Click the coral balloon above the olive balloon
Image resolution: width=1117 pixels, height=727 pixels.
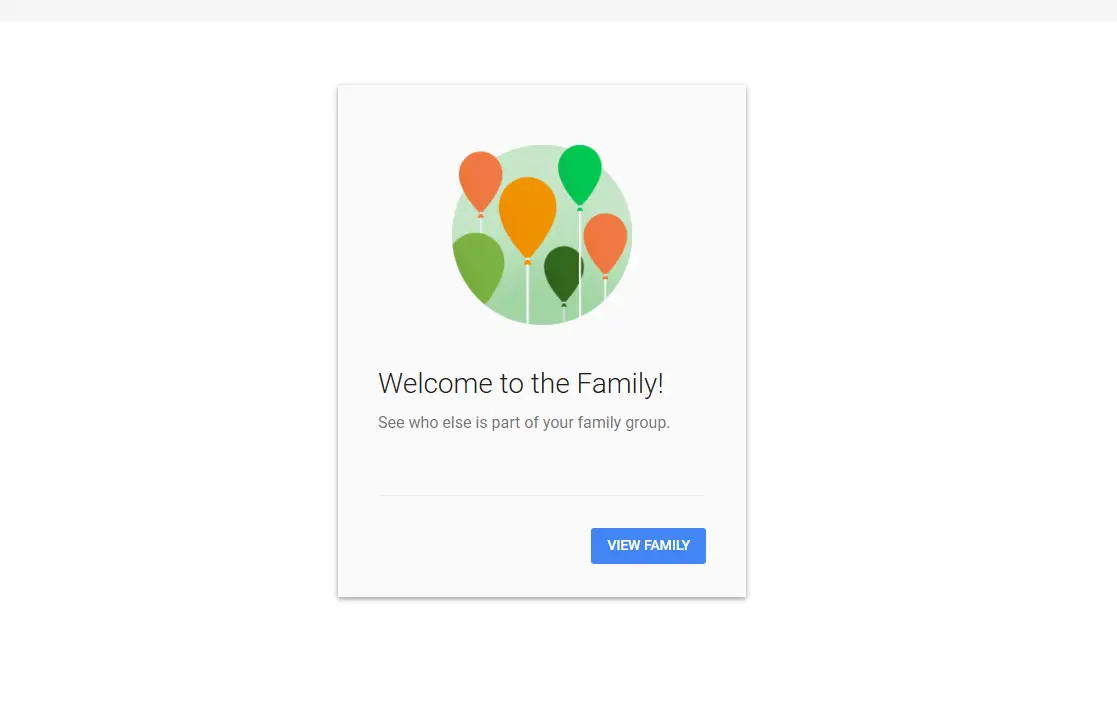click(x=480, y=182)
